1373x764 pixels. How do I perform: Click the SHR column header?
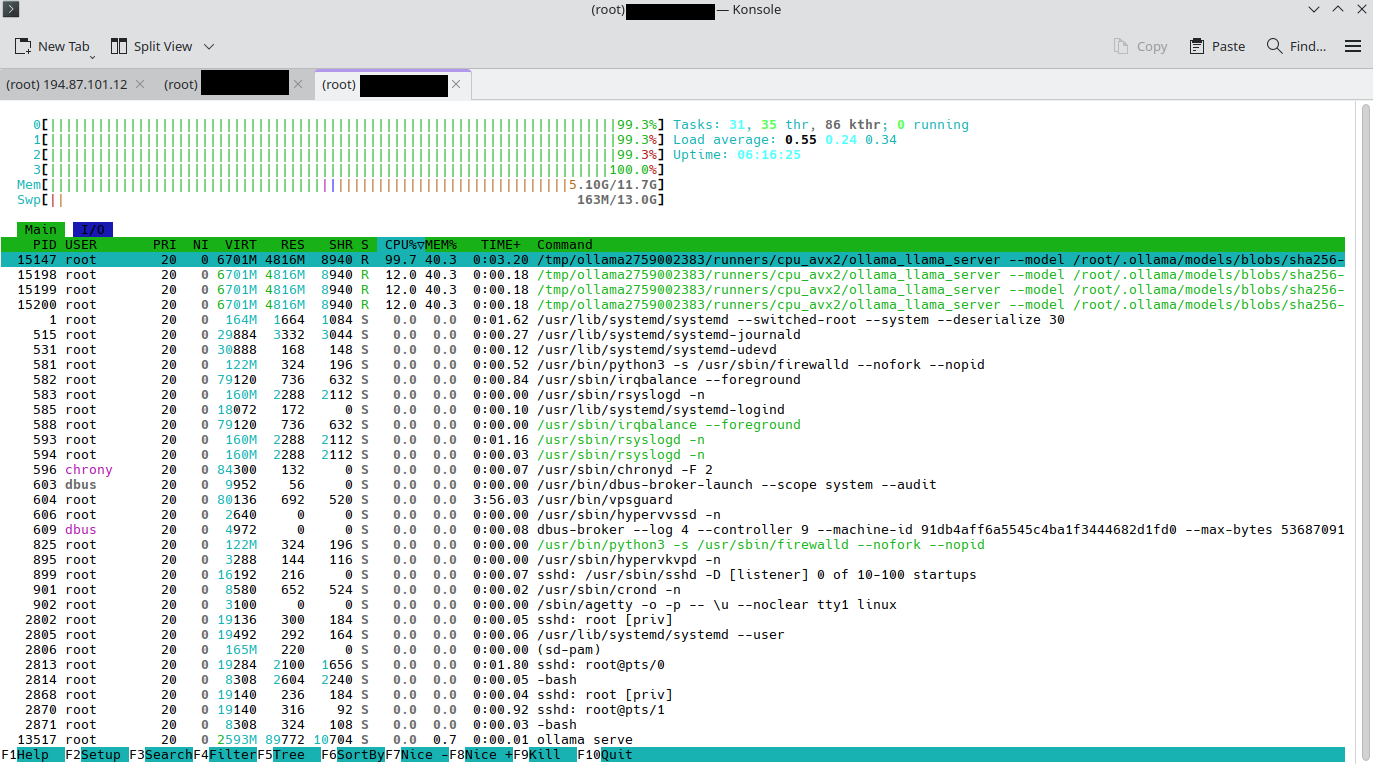click(341, 245)
